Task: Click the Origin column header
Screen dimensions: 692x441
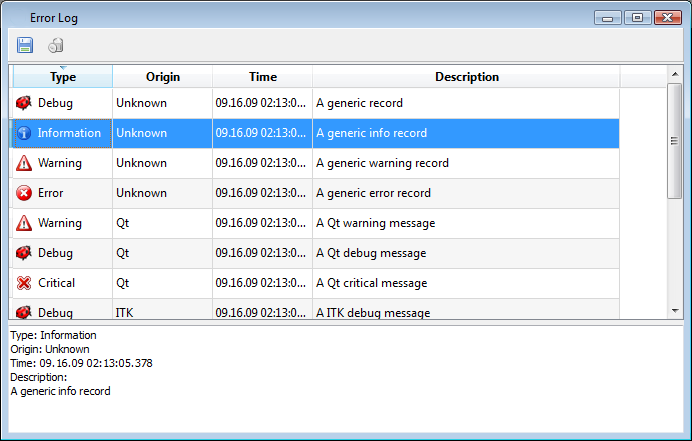Action: [x=162, y=77]
